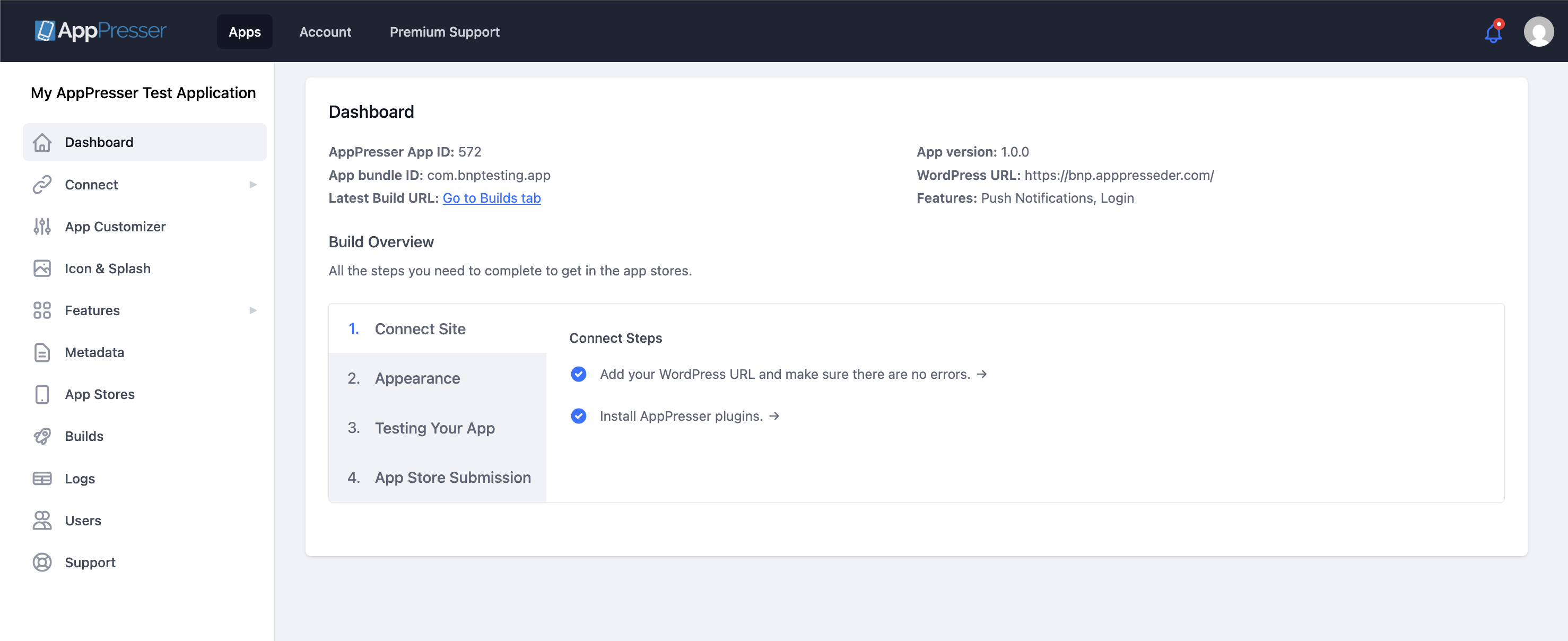
Task: Select the App Store Submission step
Action: click(452, 477)
